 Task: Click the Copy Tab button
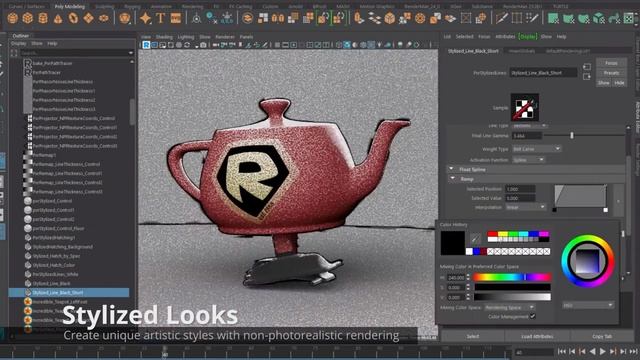coord(602,336)
